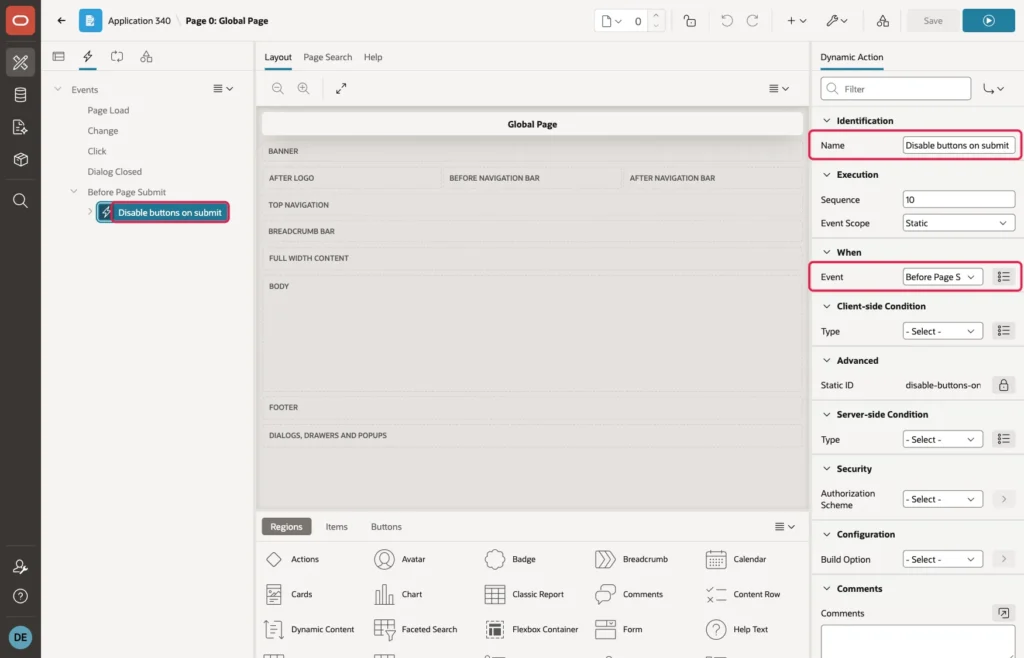Image resolution: width=1024 pixels, height=658 pixels.
Task: Pick the Calendar region icon
Action: 716,559
